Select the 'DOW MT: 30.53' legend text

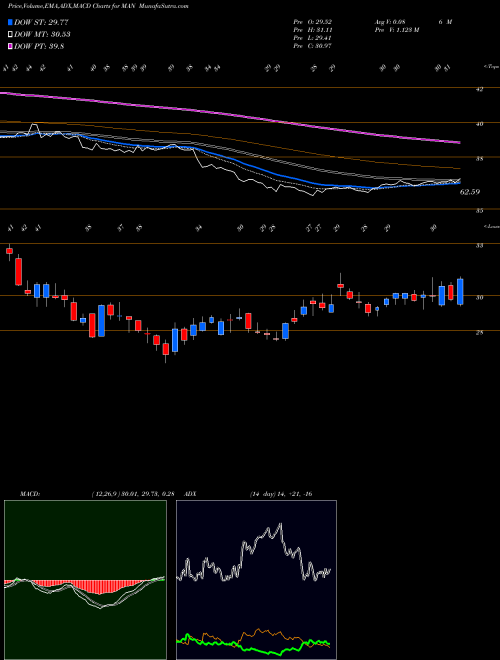pyautogui.click(x=42, y=35)
